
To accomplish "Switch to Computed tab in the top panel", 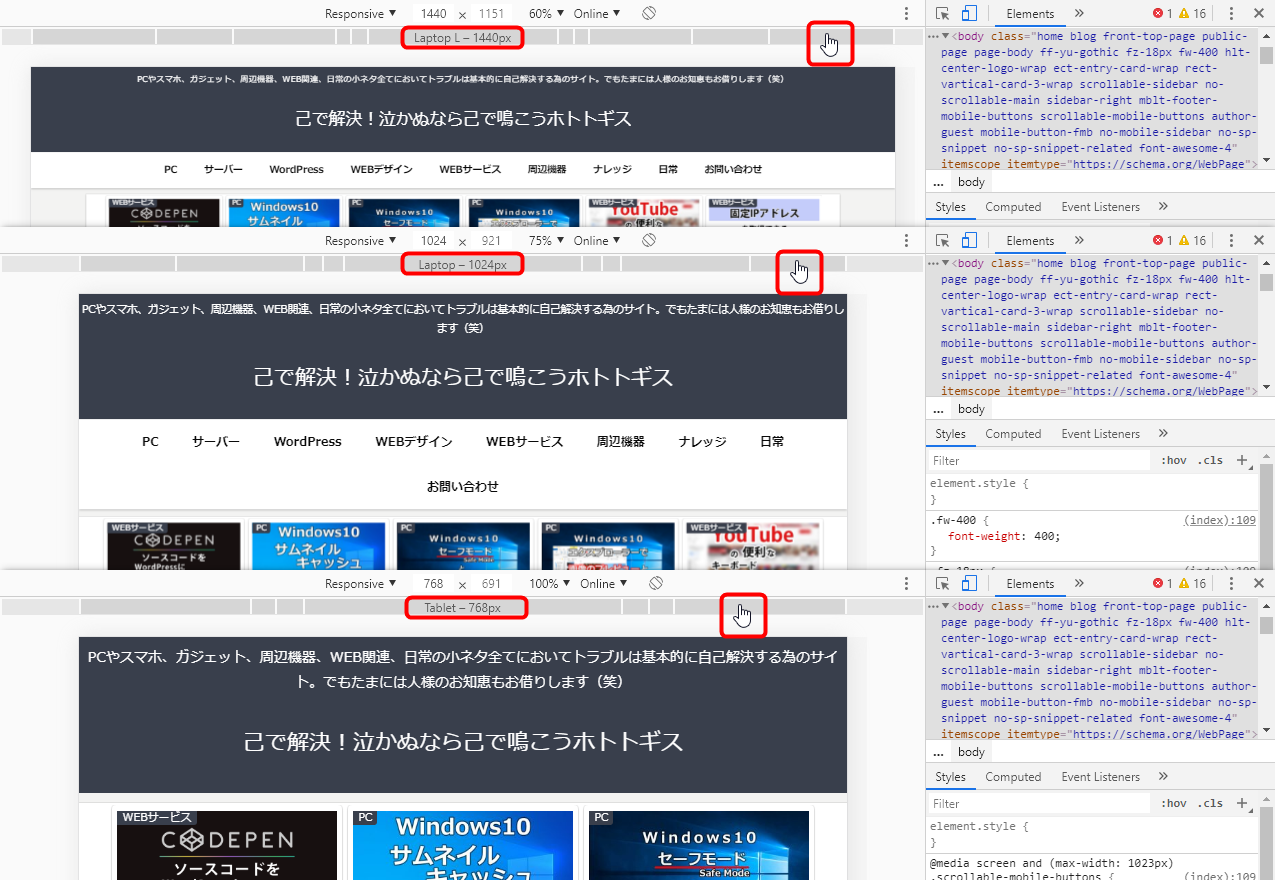I will click(1013, 207).
